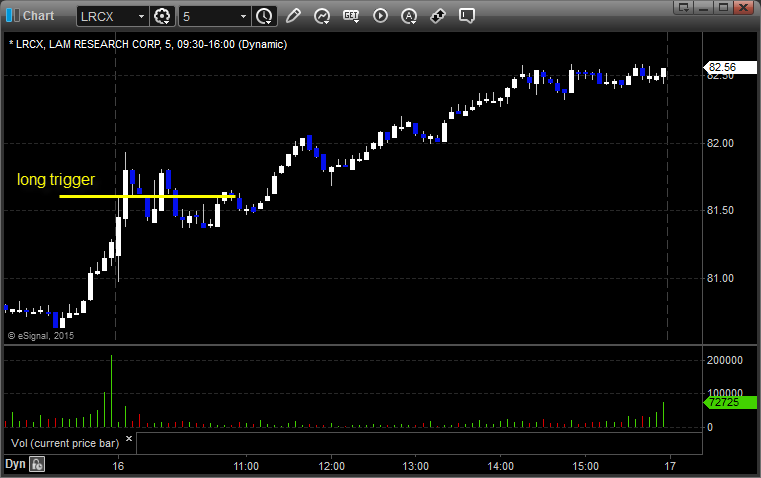The width and height of the screenshot is (761, 478).
Task: Open the chart comment bubble icon
Action: (x=466, y=16)
